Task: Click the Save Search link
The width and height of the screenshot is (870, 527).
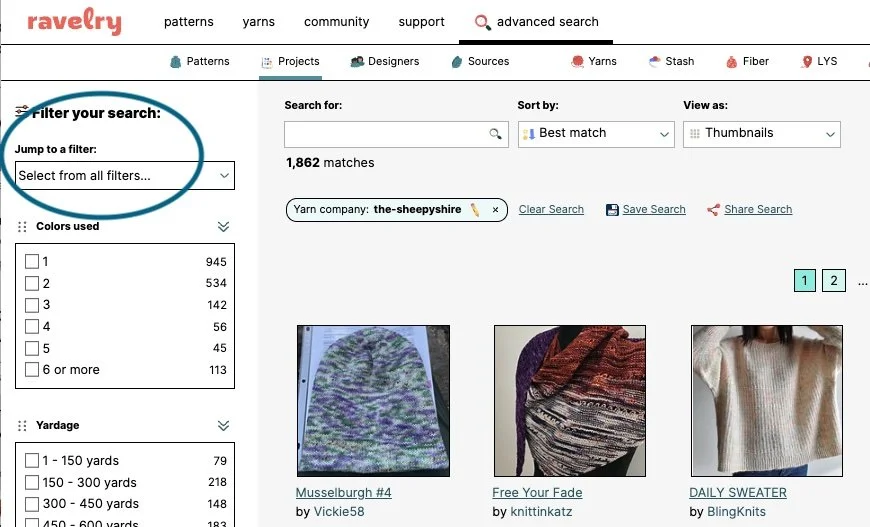Action: (x=654, y=210)
